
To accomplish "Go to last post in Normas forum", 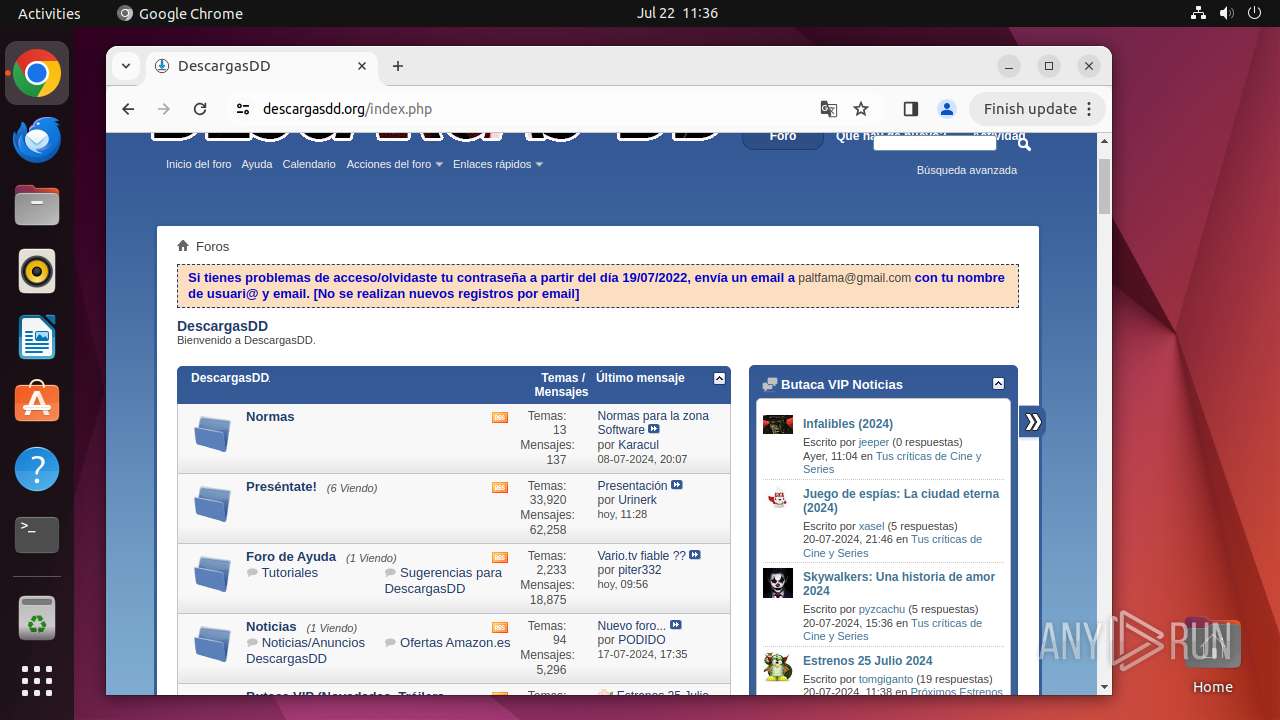I will (654, 430).
